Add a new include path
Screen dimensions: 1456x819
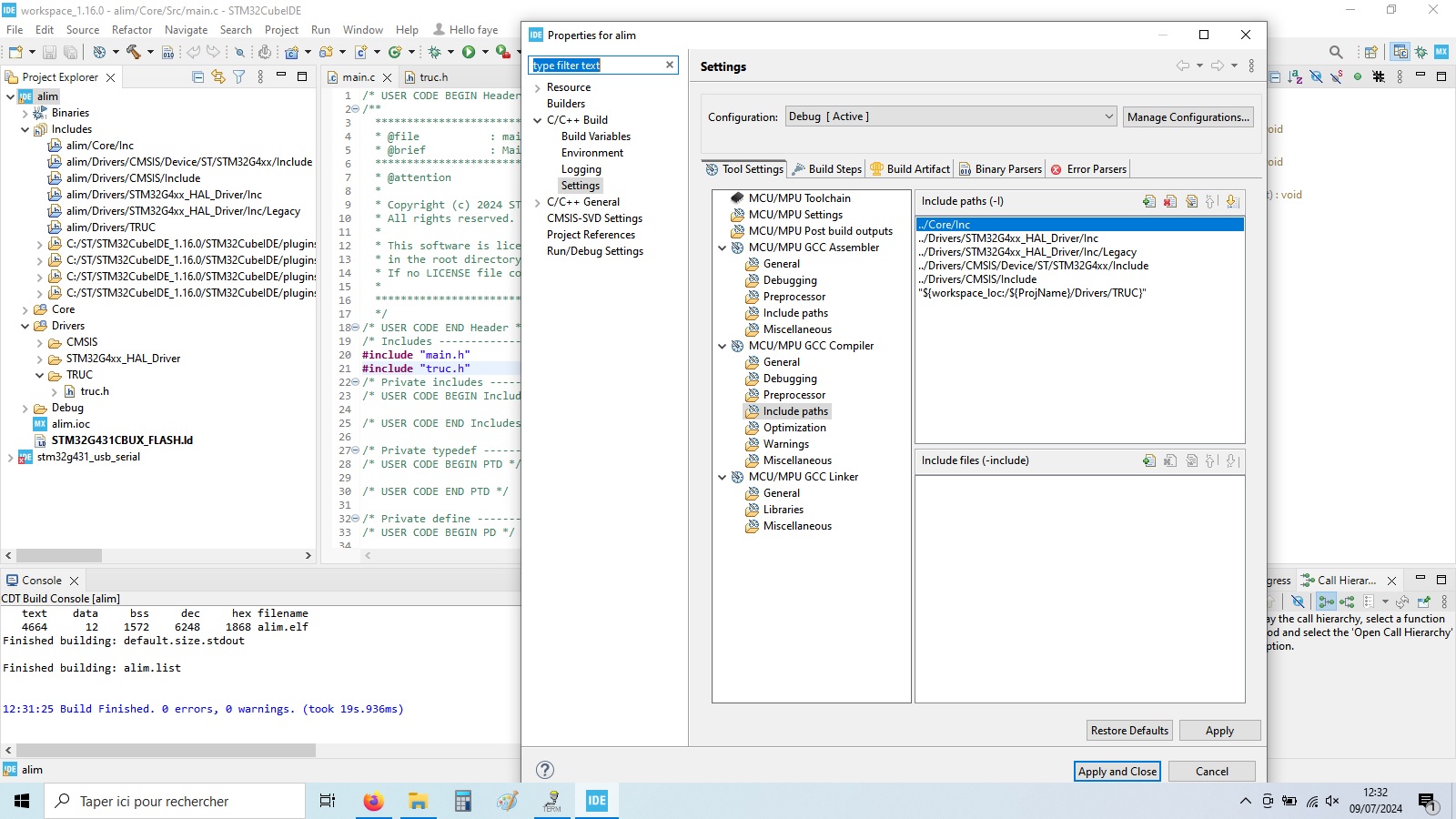pyautogui.click(x=1148, y=201)
